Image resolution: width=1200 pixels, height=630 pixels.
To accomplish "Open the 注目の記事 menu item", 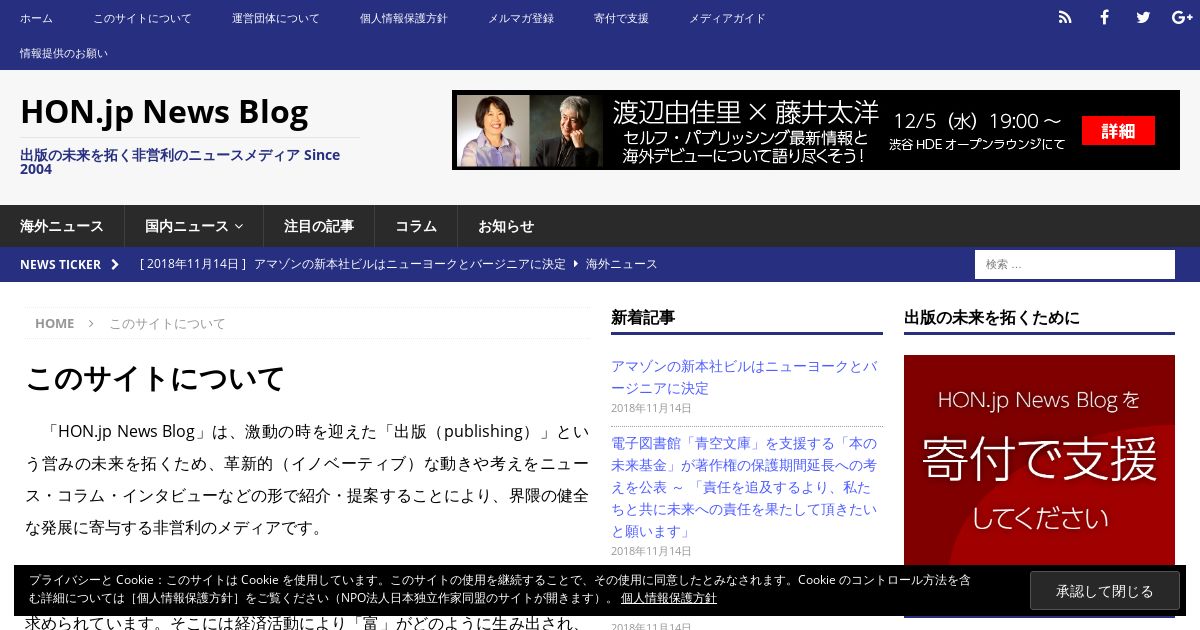I will [x=319, y=226].
